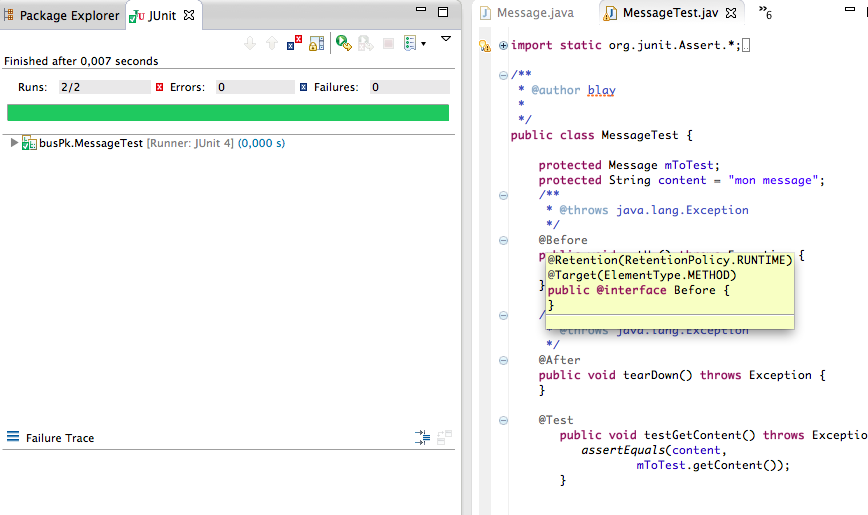Close the MessageTest.java editor tab
Screen dimensions: 868x515
click(x=731, y=13)
